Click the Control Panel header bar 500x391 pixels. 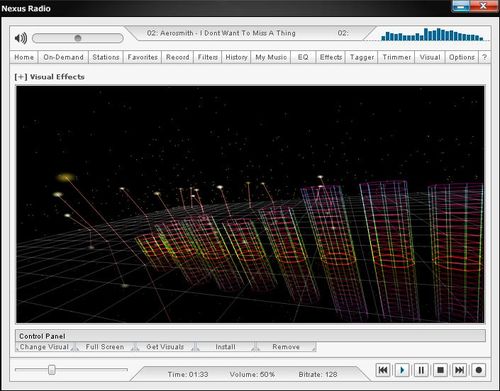(x=250, y=336)
